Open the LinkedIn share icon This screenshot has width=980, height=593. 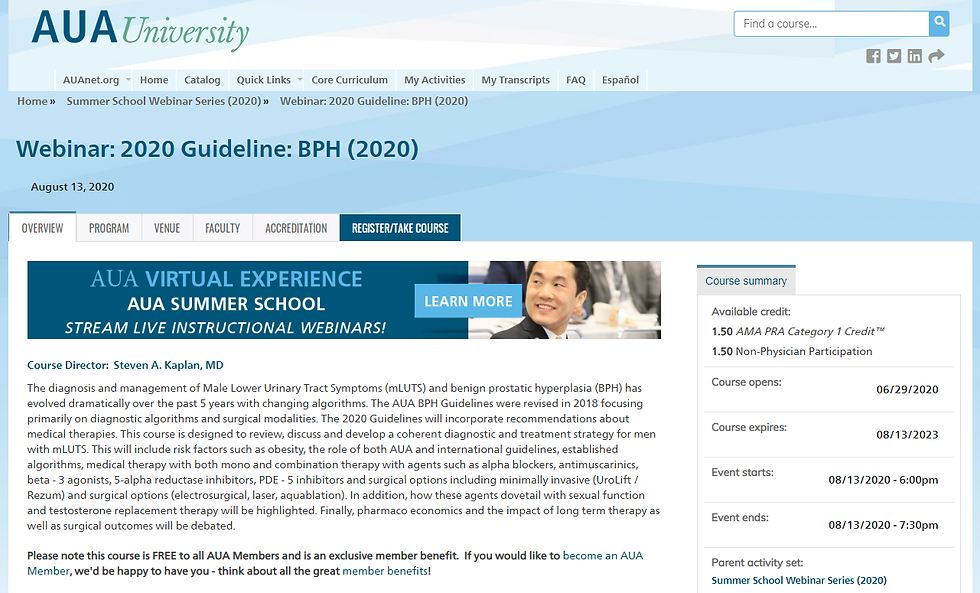pos(914,56)
